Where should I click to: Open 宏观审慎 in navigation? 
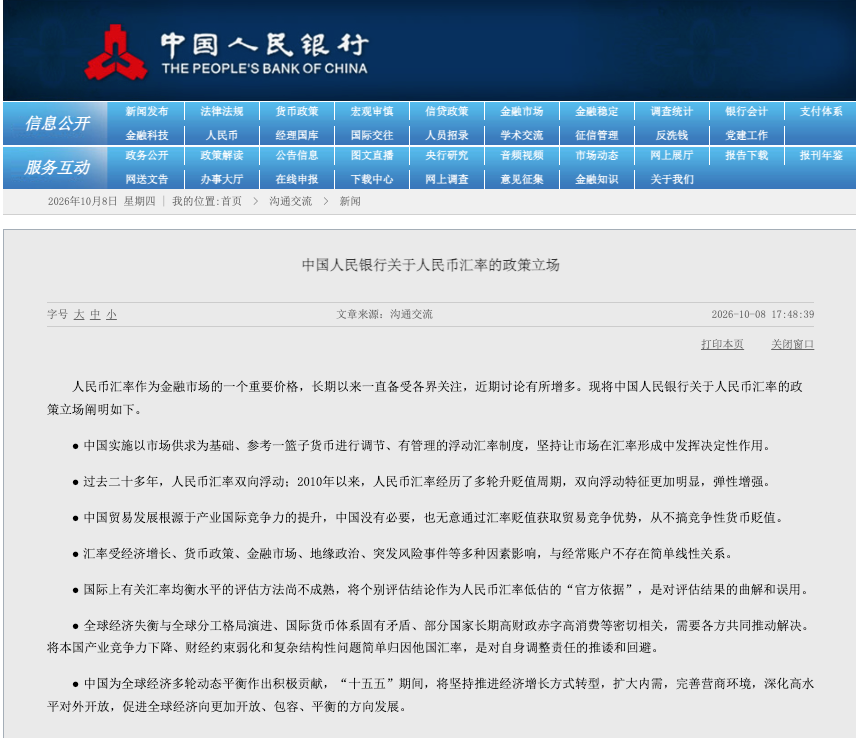click(x=372, y=112)
